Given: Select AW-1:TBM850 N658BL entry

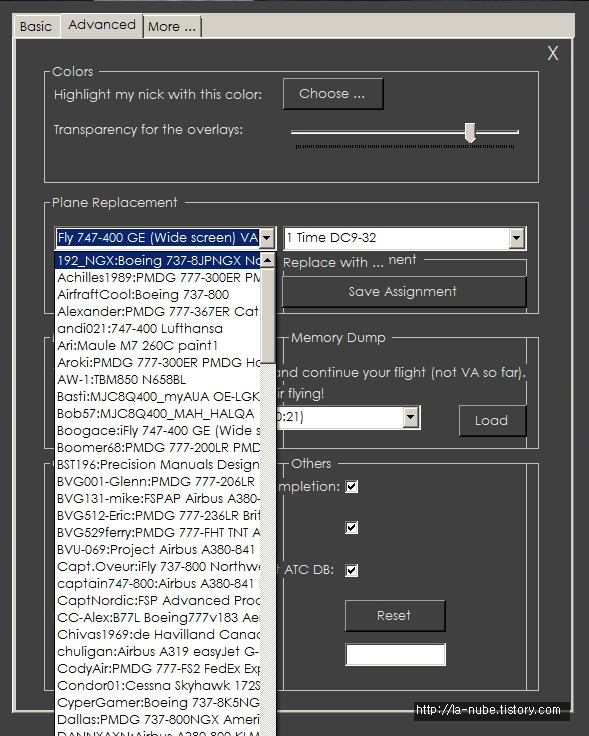Looking at the screenshot, I should (158, 379).
